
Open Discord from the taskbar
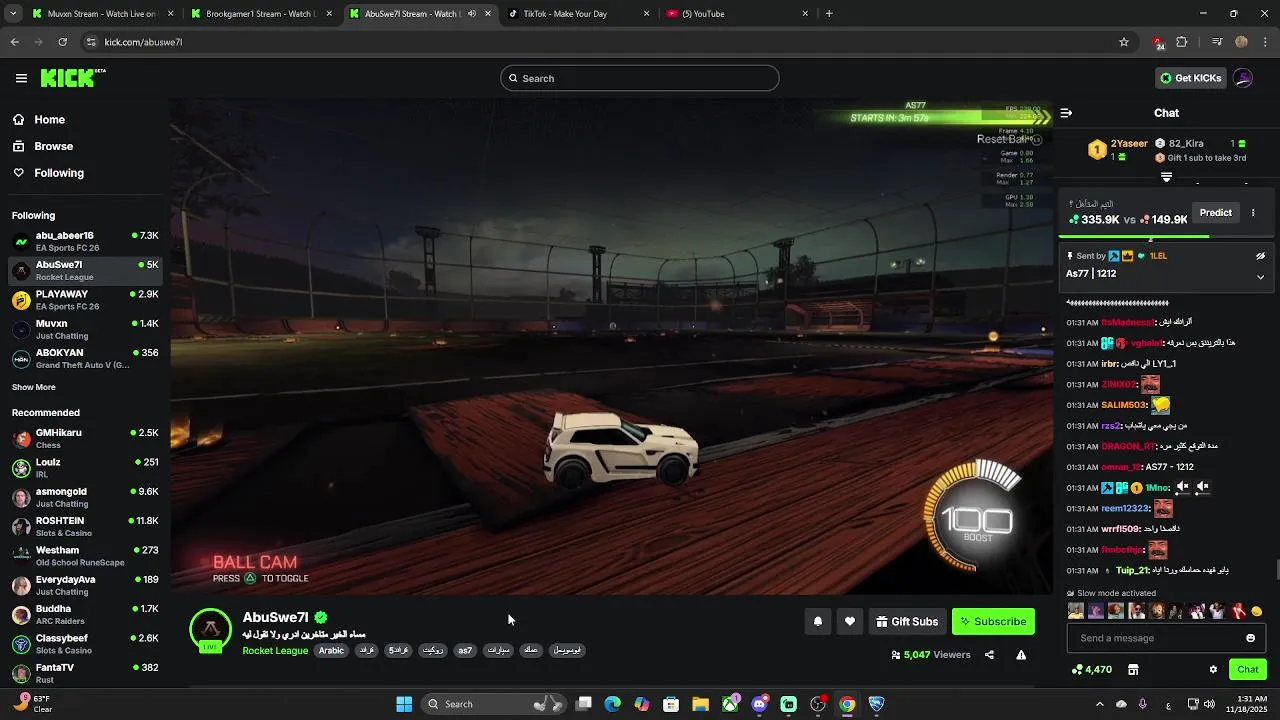tap(759, 704)
